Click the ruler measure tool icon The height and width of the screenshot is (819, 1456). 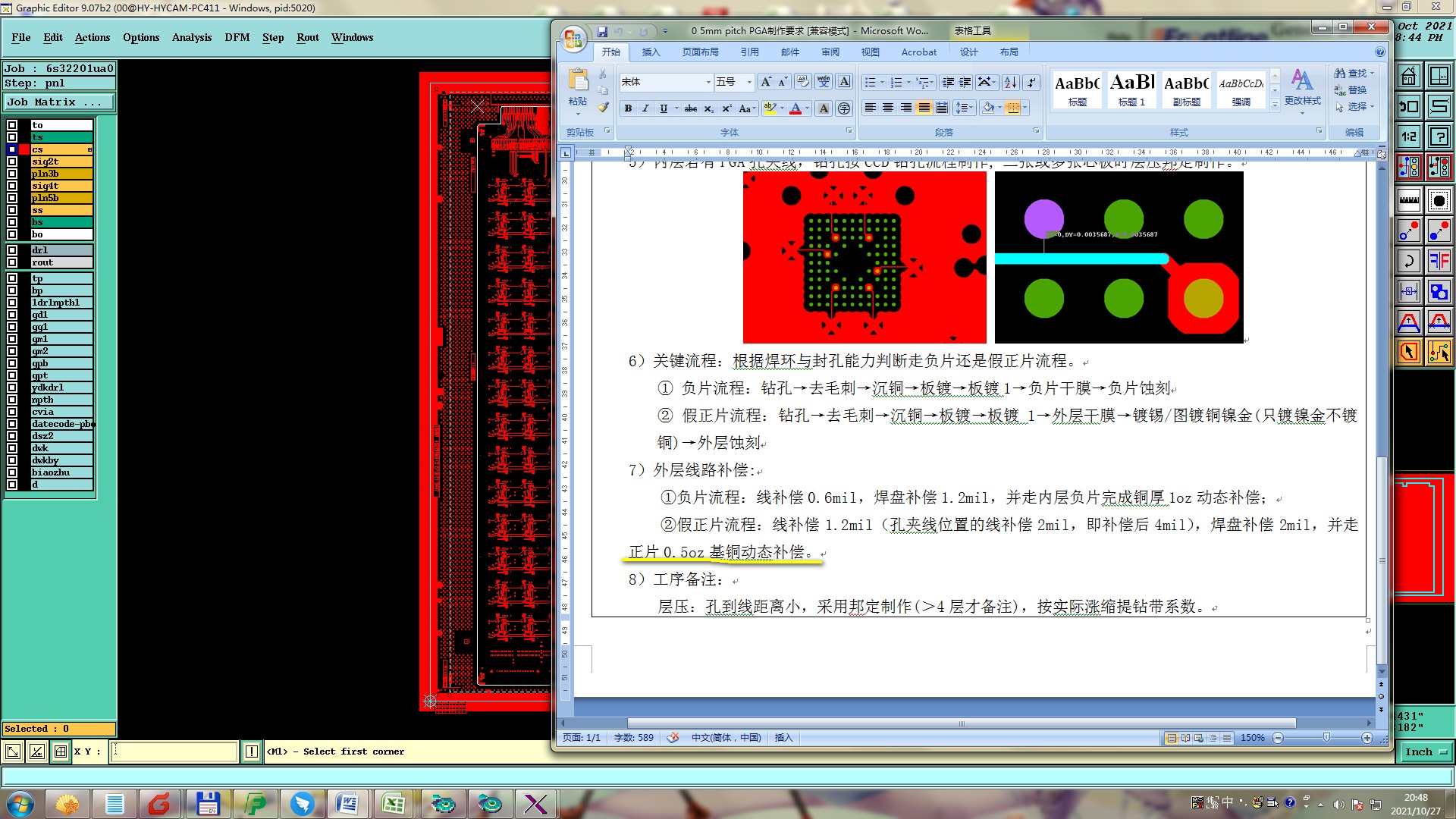[x=1409, y=200]
